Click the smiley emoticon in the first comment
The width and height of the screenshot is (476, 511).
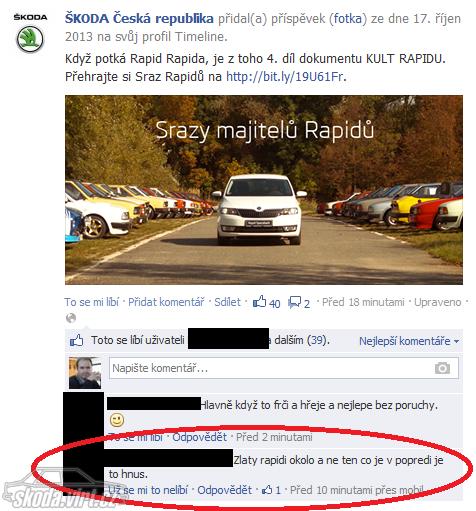117,420
